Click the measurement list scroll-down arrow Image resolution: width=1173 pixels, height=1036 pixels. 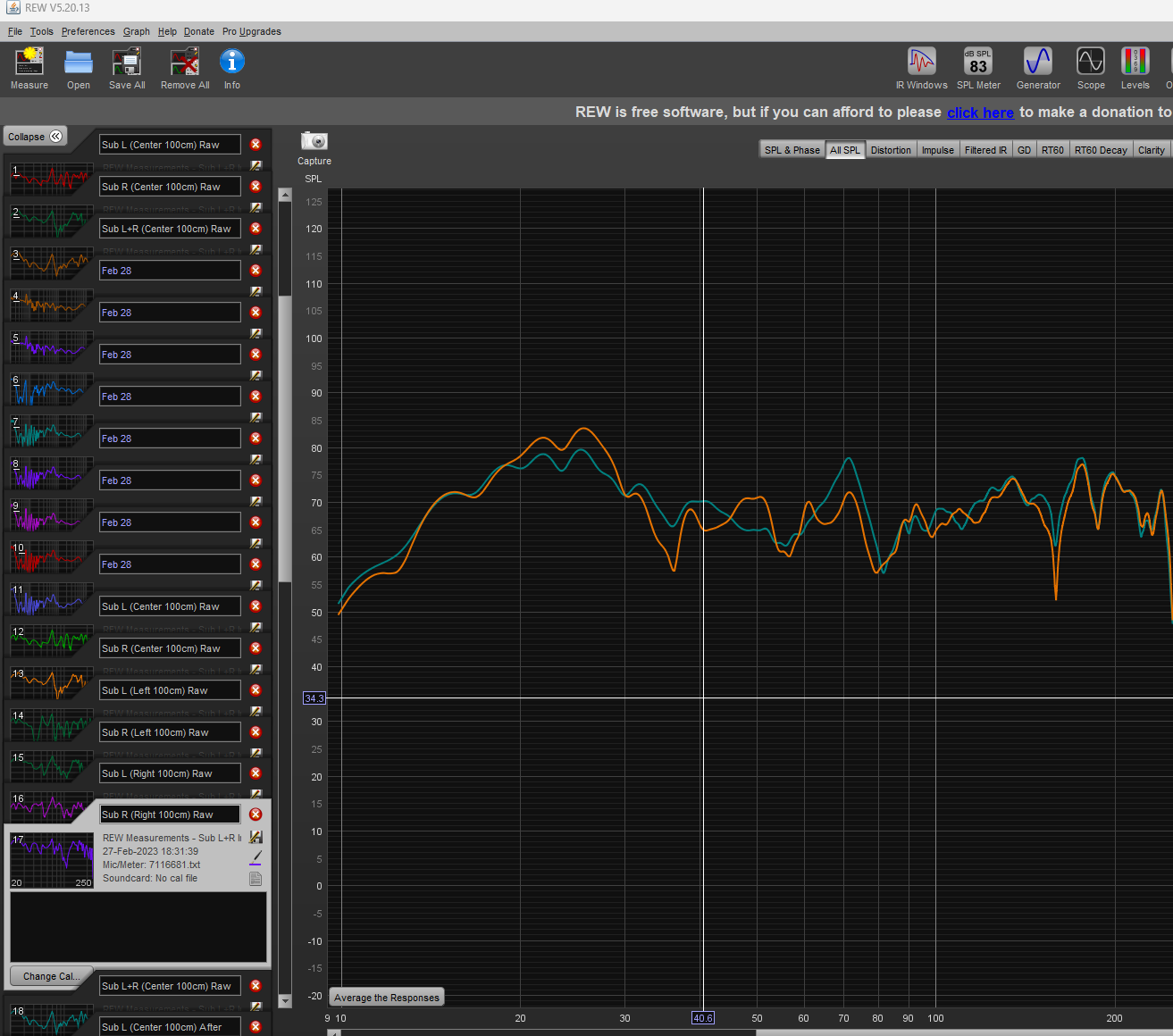click(x=285, y=1001)
